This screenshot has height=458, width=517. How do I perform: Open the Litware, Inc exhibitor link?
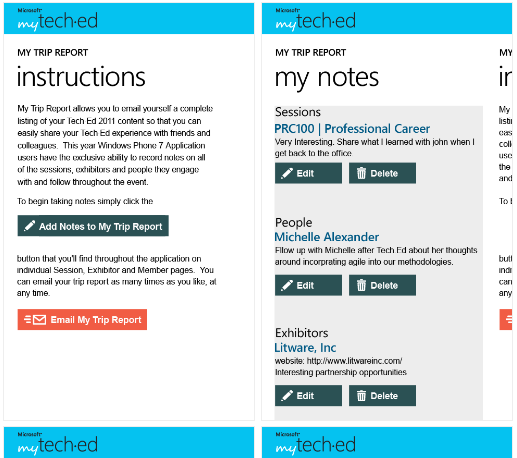[x=305, y=348]
